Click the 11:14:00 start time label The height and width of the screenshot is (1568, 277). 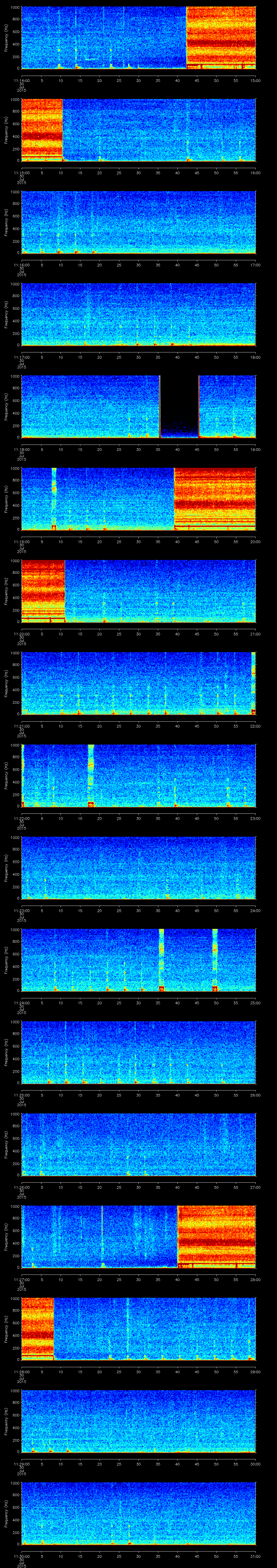pyautogui.click(x=21, y=80)
